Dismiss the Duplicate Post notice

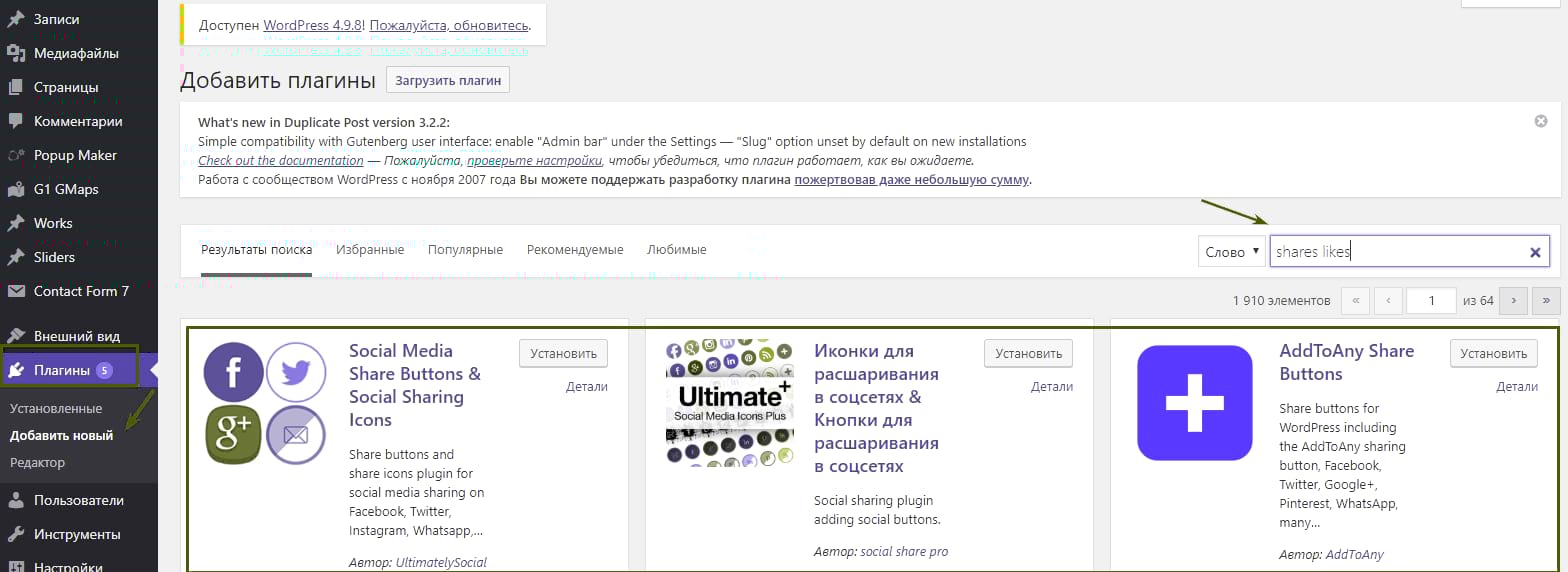(1541, 121)
